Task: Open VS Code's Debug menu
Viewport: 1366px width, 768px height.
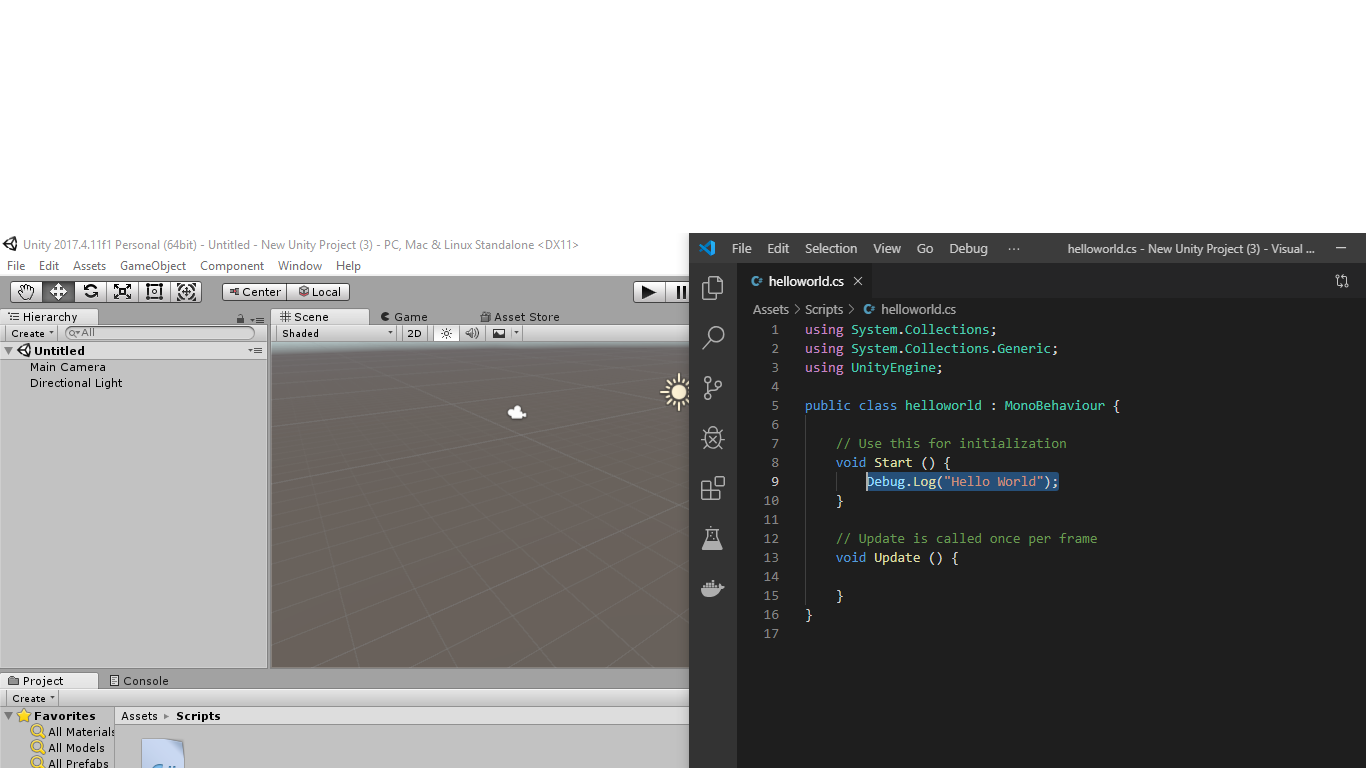Action: coord(968,249)
